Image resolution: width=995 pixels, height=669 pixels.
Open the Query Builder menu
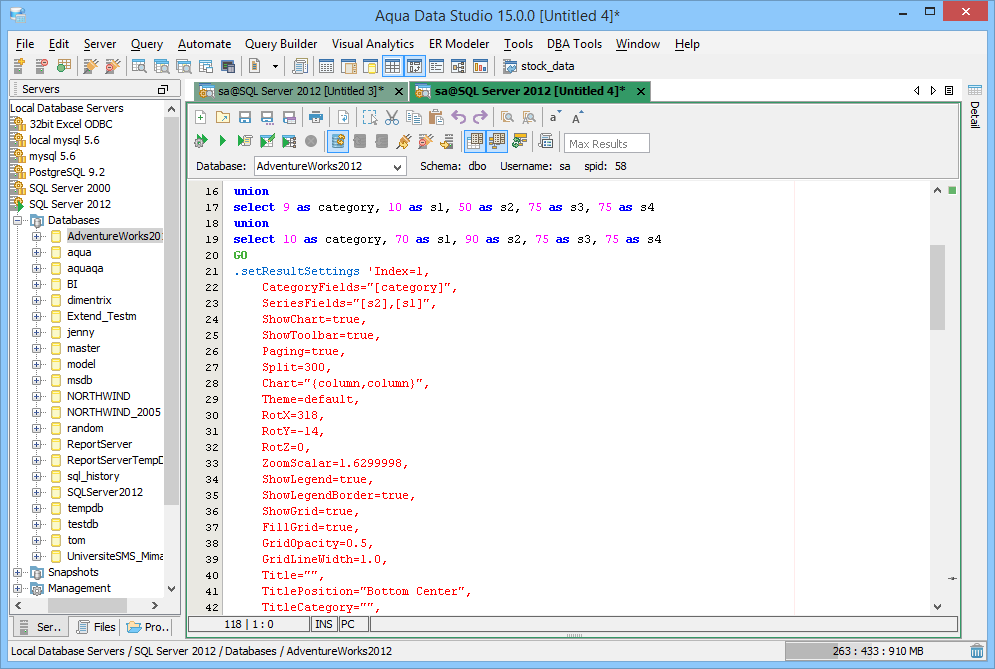click(281, 44)
